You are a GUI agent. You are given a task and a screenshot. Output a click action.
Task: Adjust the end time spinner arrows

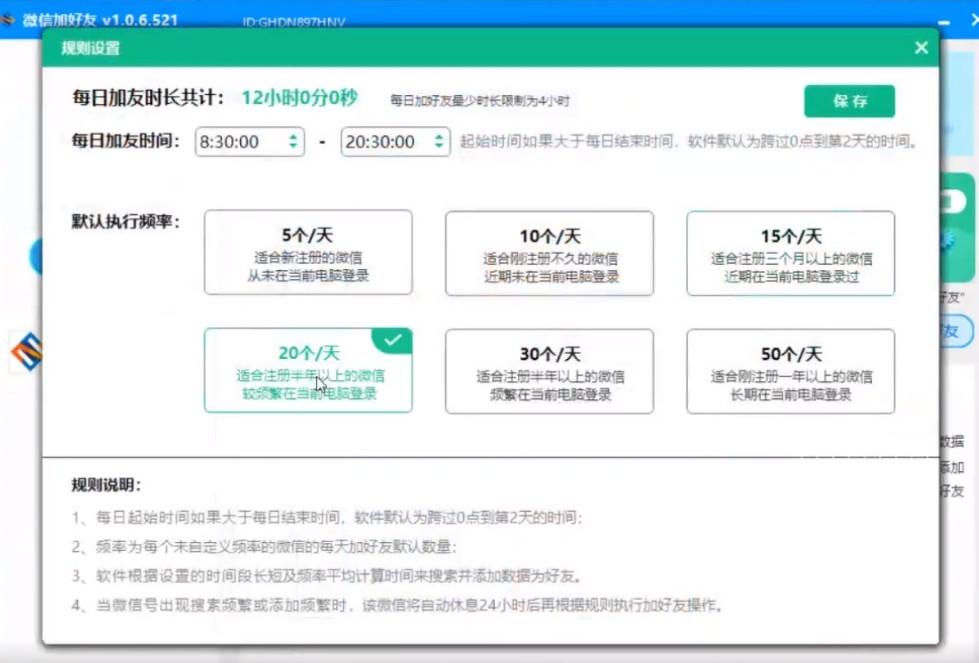coord(439,142)
